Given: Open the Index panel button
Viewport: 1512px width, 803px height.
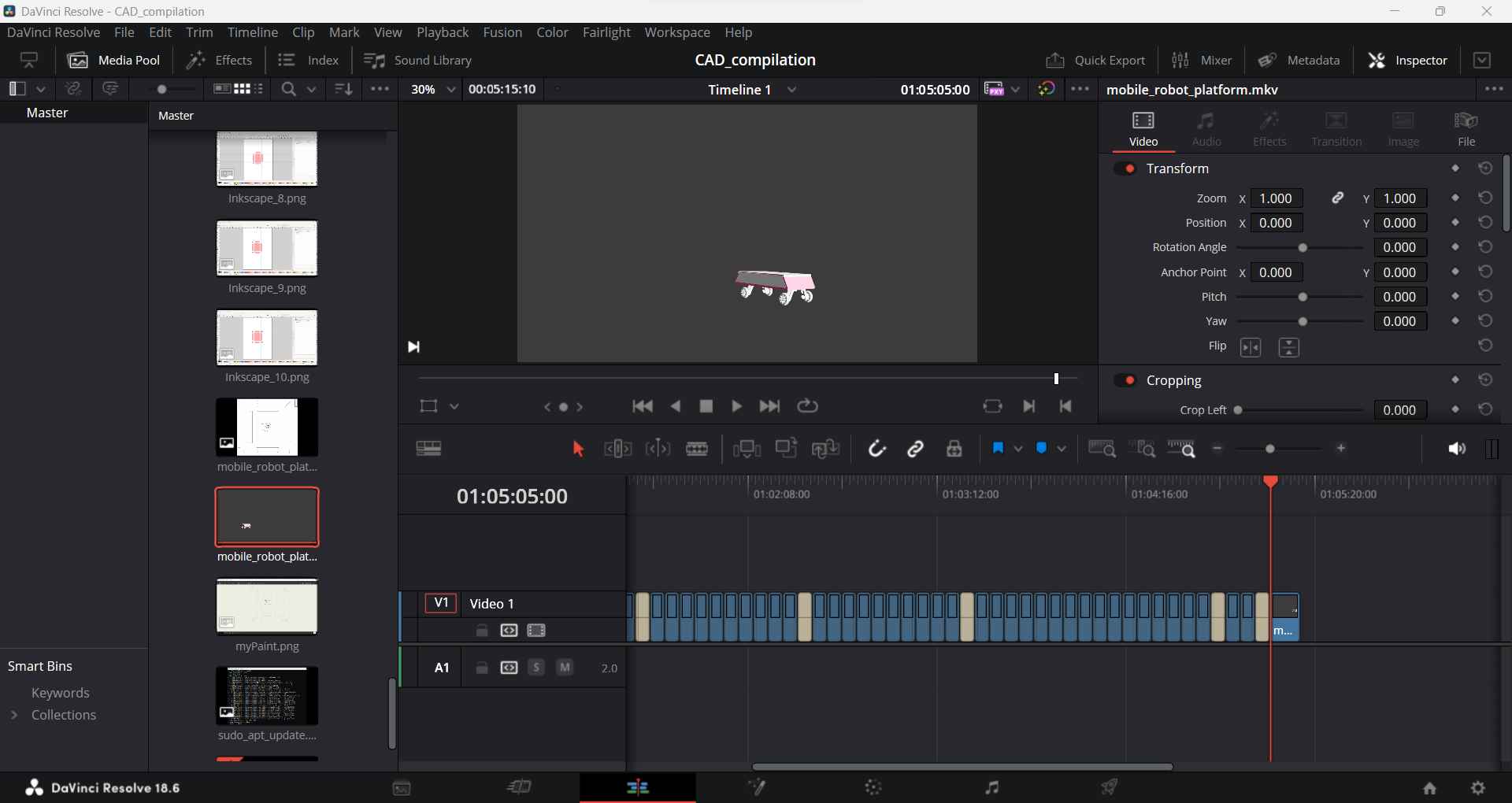Looking at the screenshot, I should pos(309,60).
